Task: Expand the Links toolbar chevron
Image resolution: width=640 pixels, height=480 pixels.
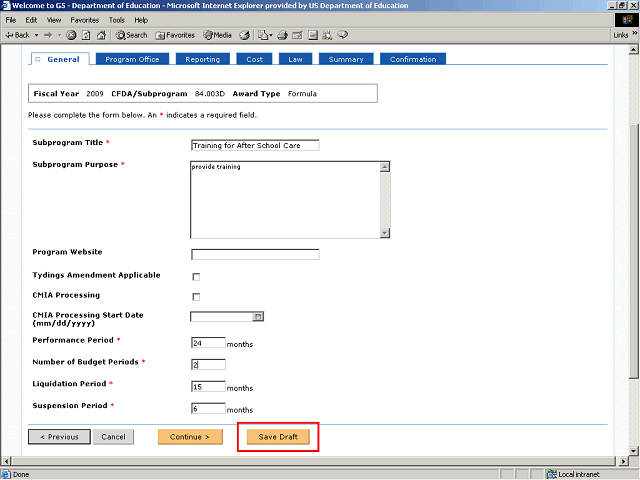Action: click(x=635, y=33)
